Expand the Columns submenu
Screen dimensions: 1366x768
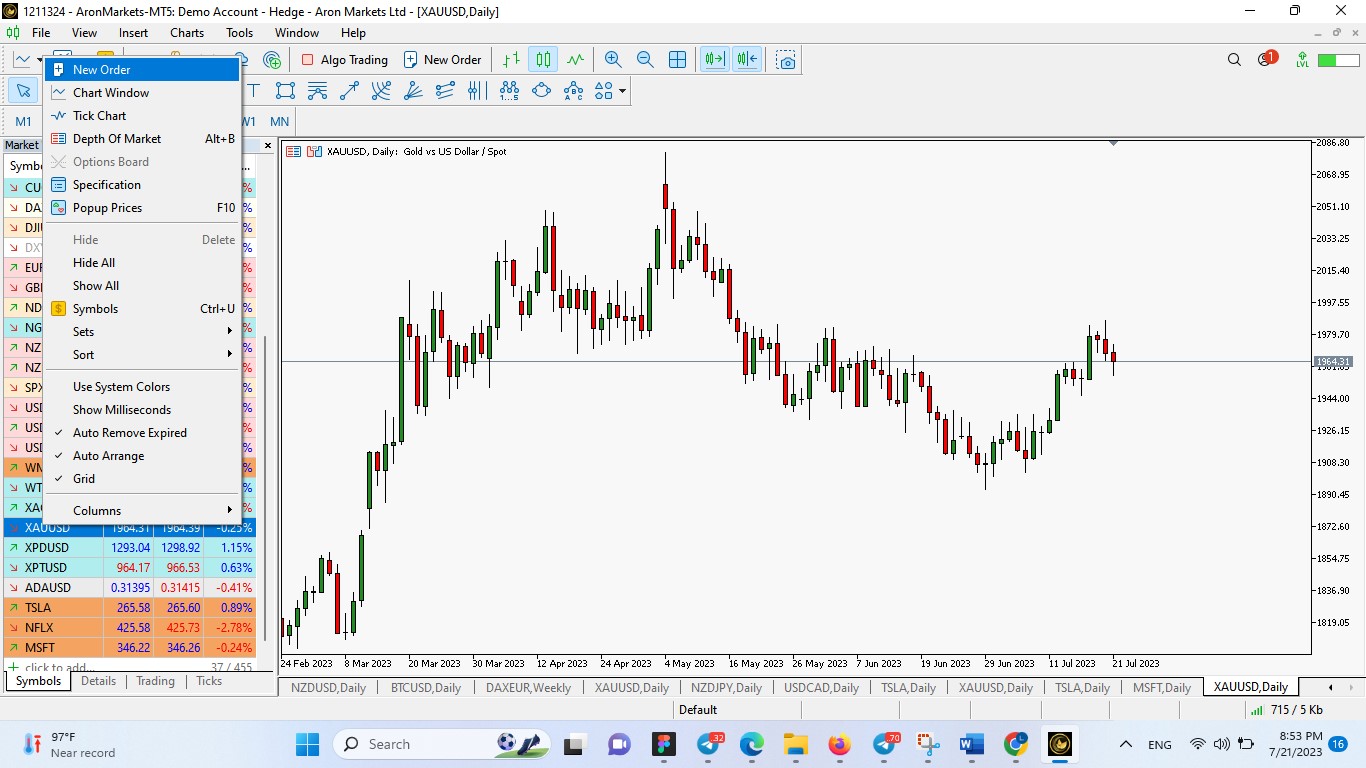tap(142, 511)
